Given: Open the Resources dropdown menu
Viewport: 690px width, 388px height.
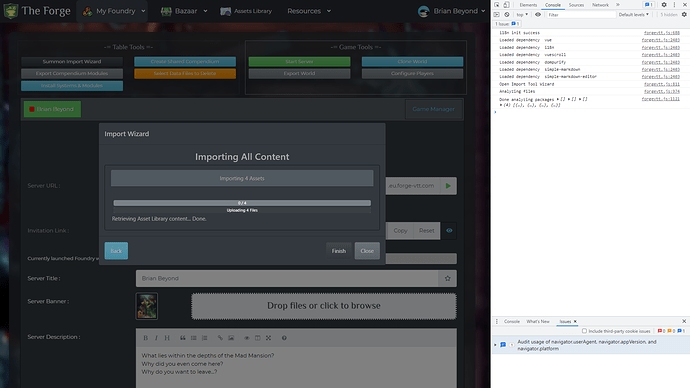Looking at the screenshot, I should pyautogui.click(x=309, y=11).
